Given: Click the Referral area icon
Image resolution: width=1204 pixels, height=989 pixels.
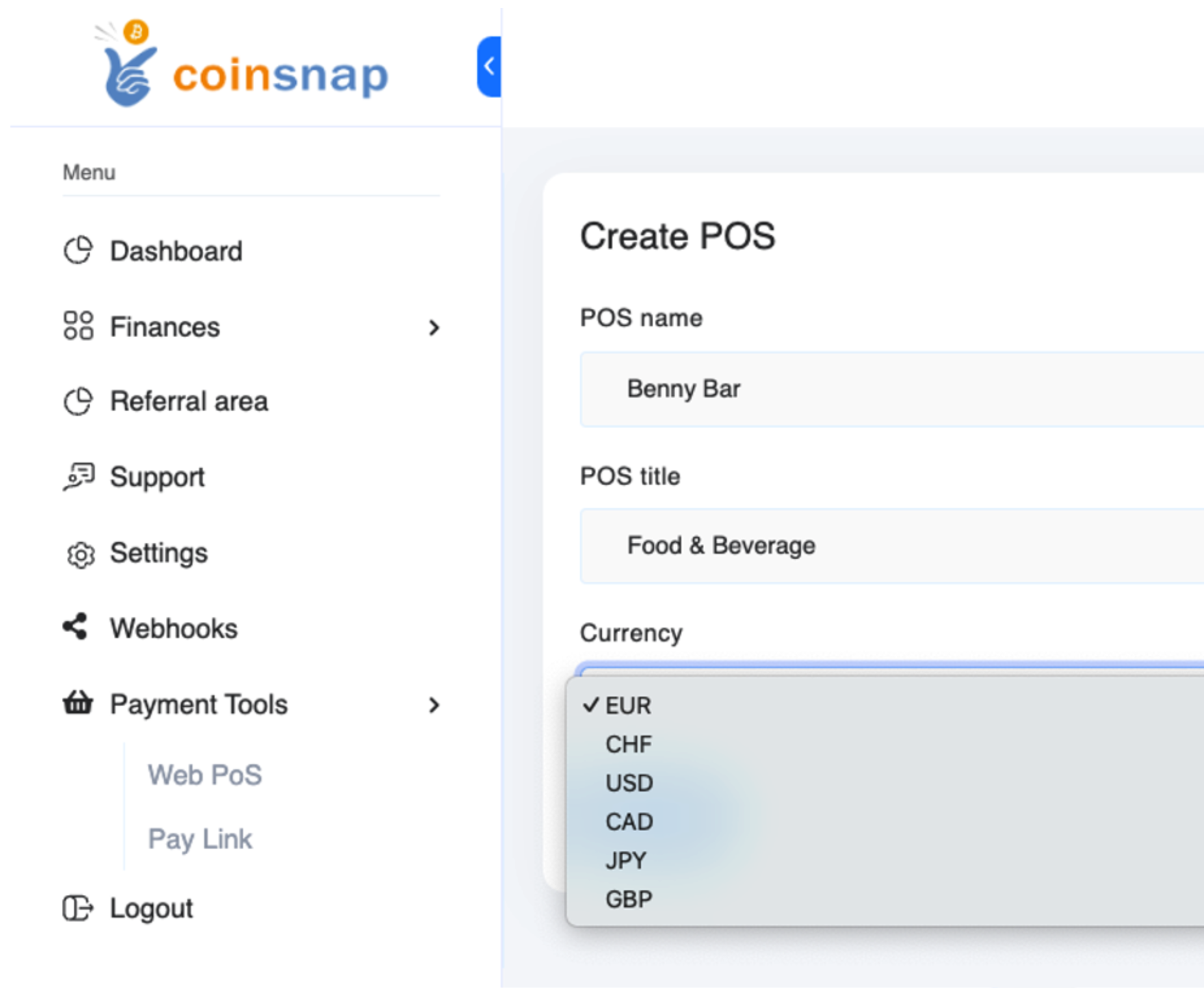Looking at the screenshot, I should tap(77, 402).
